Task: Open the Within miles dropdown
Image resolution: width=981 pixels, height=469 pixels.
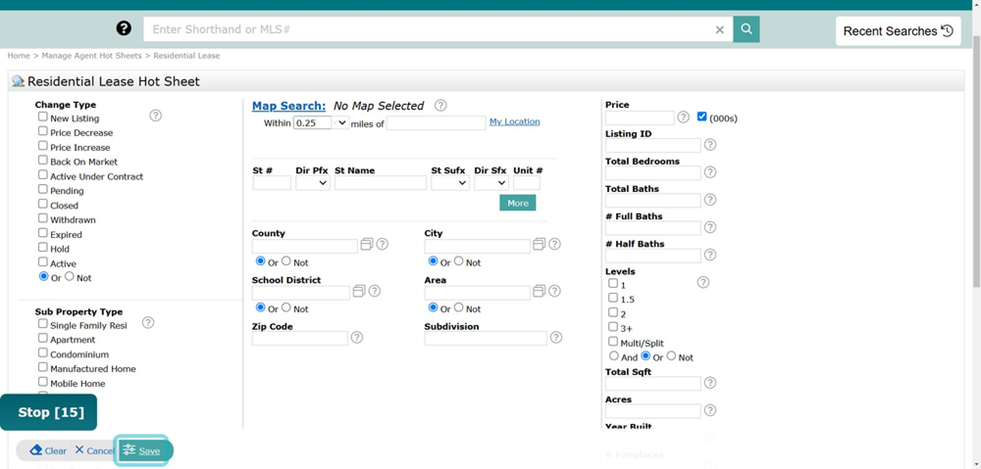Action: point(342,123)
